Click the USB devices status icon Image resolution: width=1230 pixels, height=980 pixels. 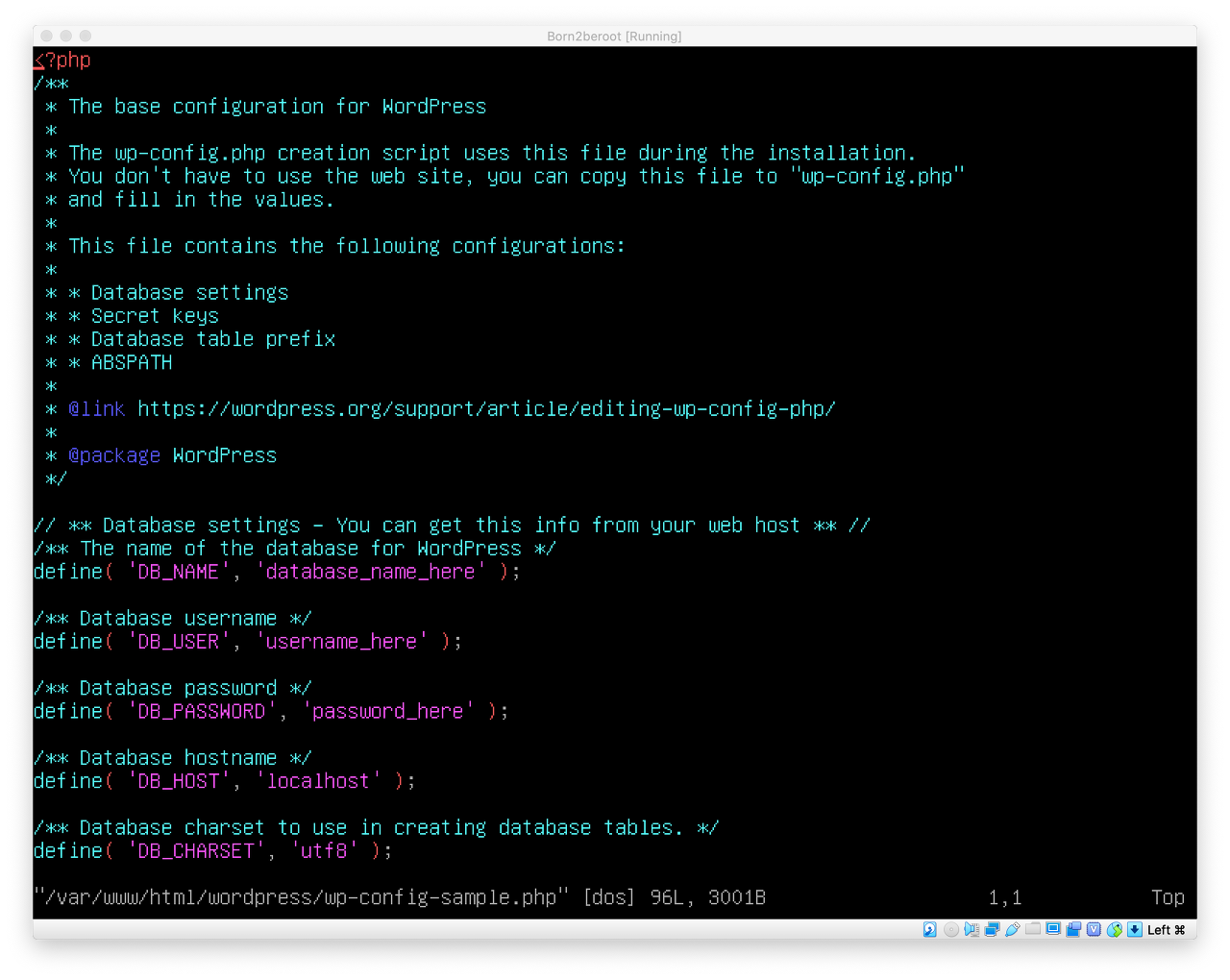tap(1012, 929)
